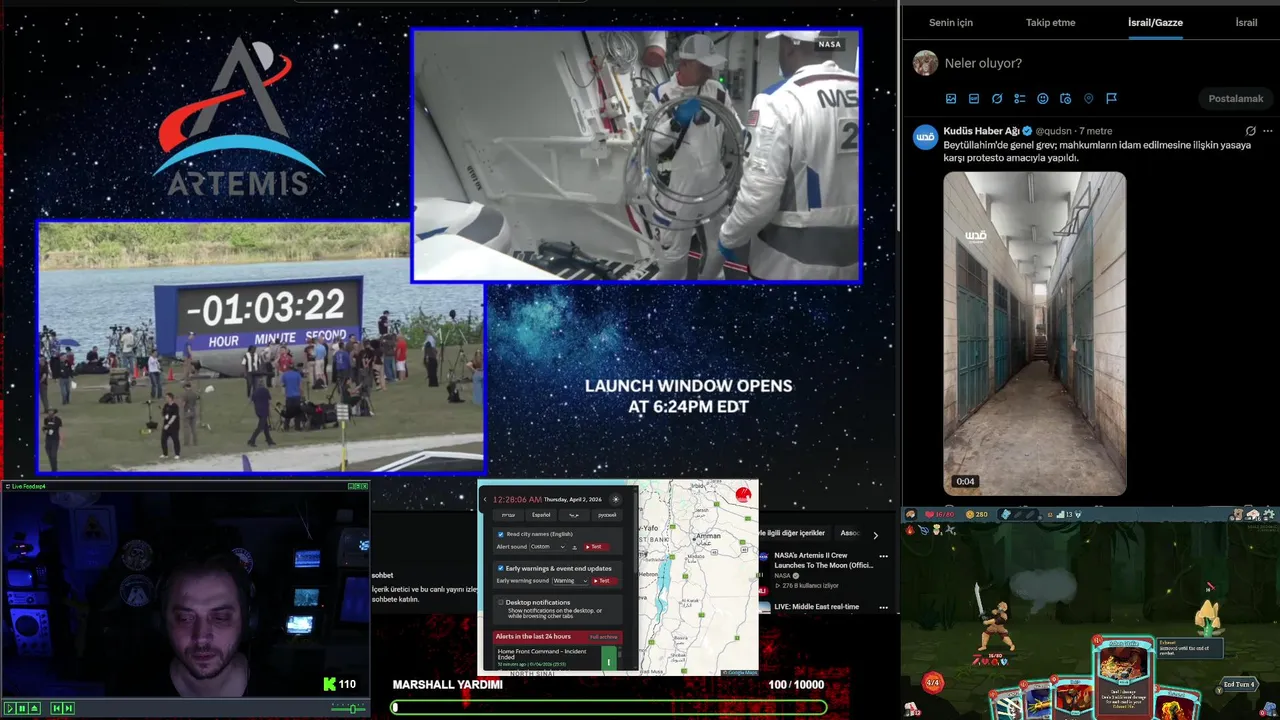This screenshot has width=1280, height=720.
Task: Click the Marshall Yardımı donation progress bar
Action: 609,707
